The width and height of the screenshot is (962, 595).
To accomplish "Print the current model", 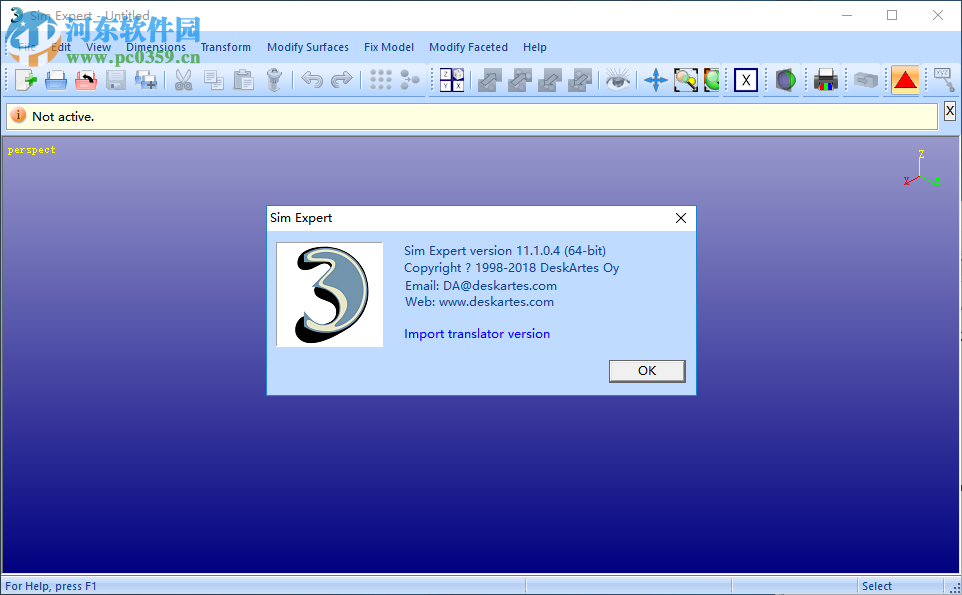I will point(824,80).
